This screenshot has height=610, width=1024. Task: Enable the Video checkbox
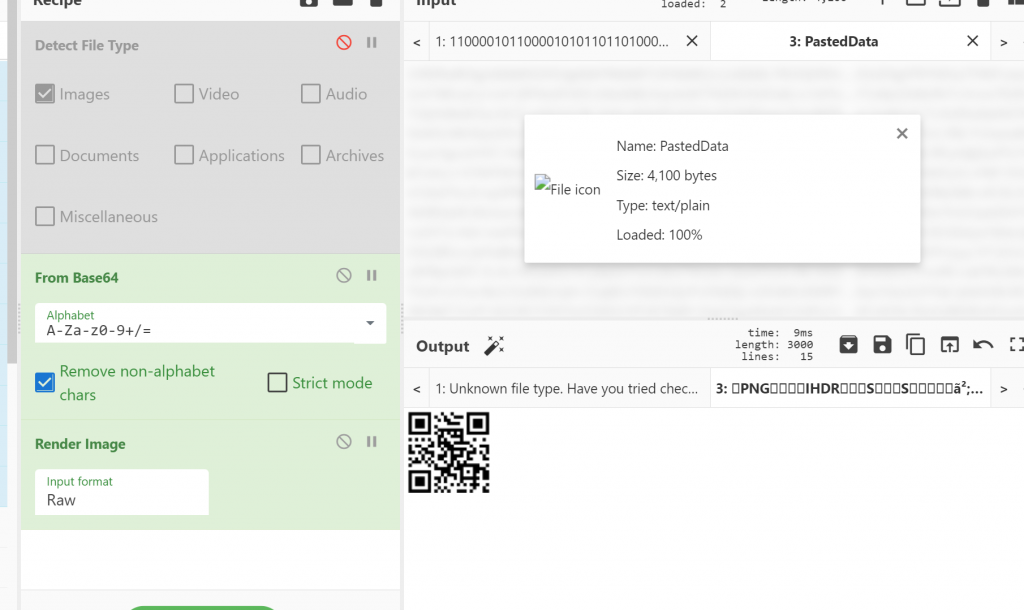coord(184,94)
